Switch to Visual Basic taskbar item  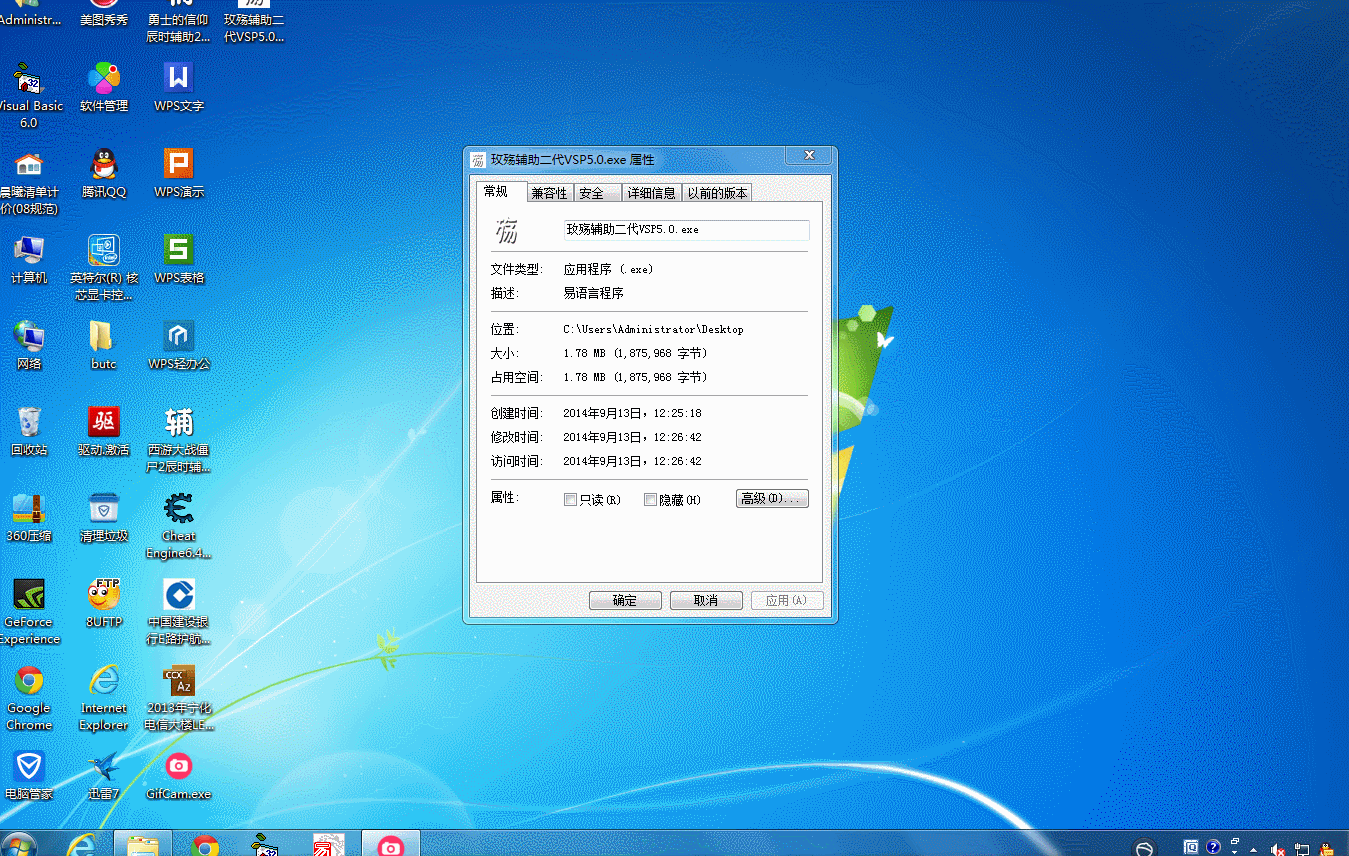click(x=266, y=846)
